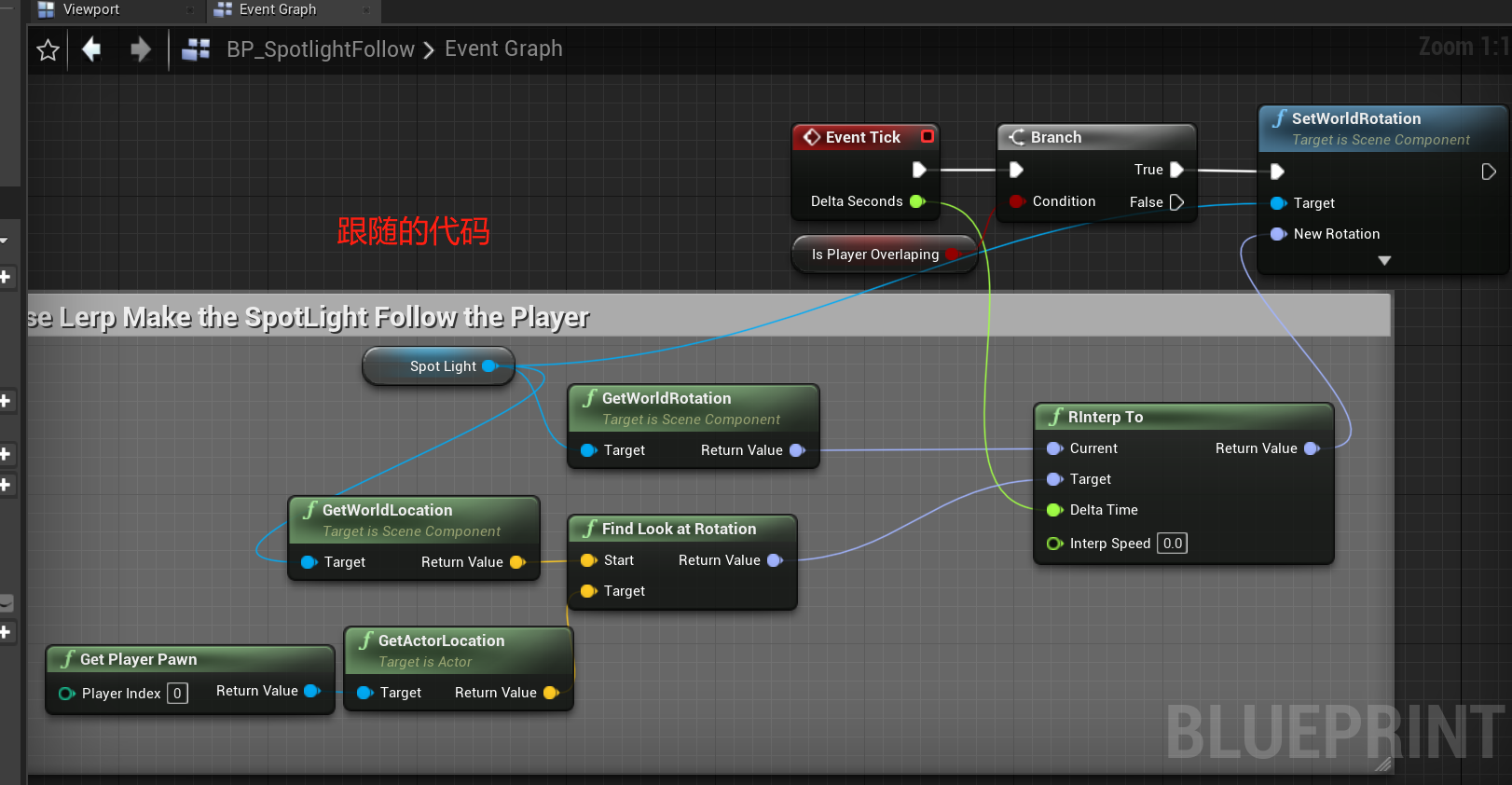Click the RInterp To Return Value pin
The image size is (1512, 785).
click(1312, 448)
